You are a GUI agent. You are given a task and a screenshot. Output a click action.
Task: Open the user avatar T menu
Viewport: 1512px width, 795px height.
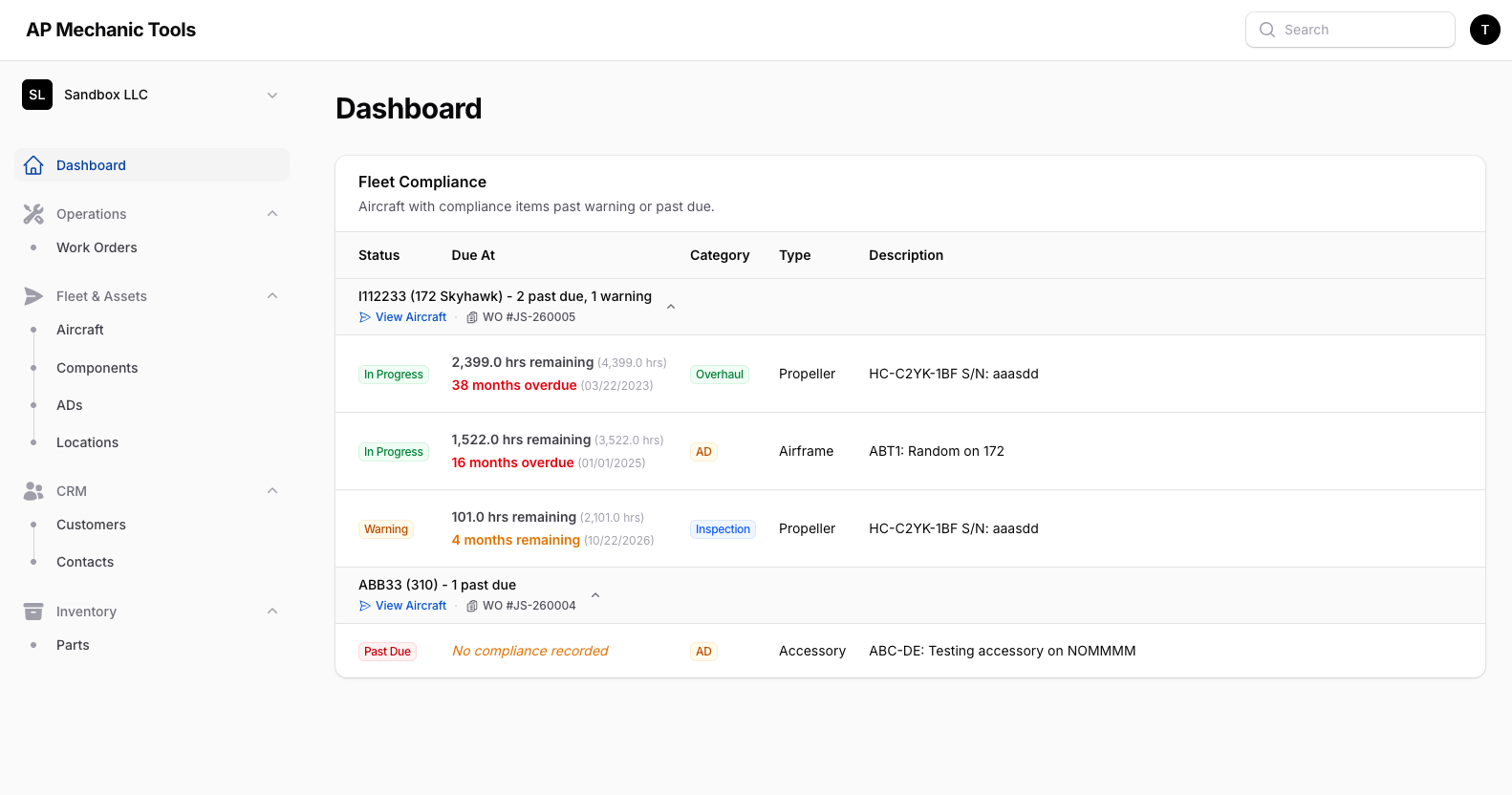[1484, 30]
